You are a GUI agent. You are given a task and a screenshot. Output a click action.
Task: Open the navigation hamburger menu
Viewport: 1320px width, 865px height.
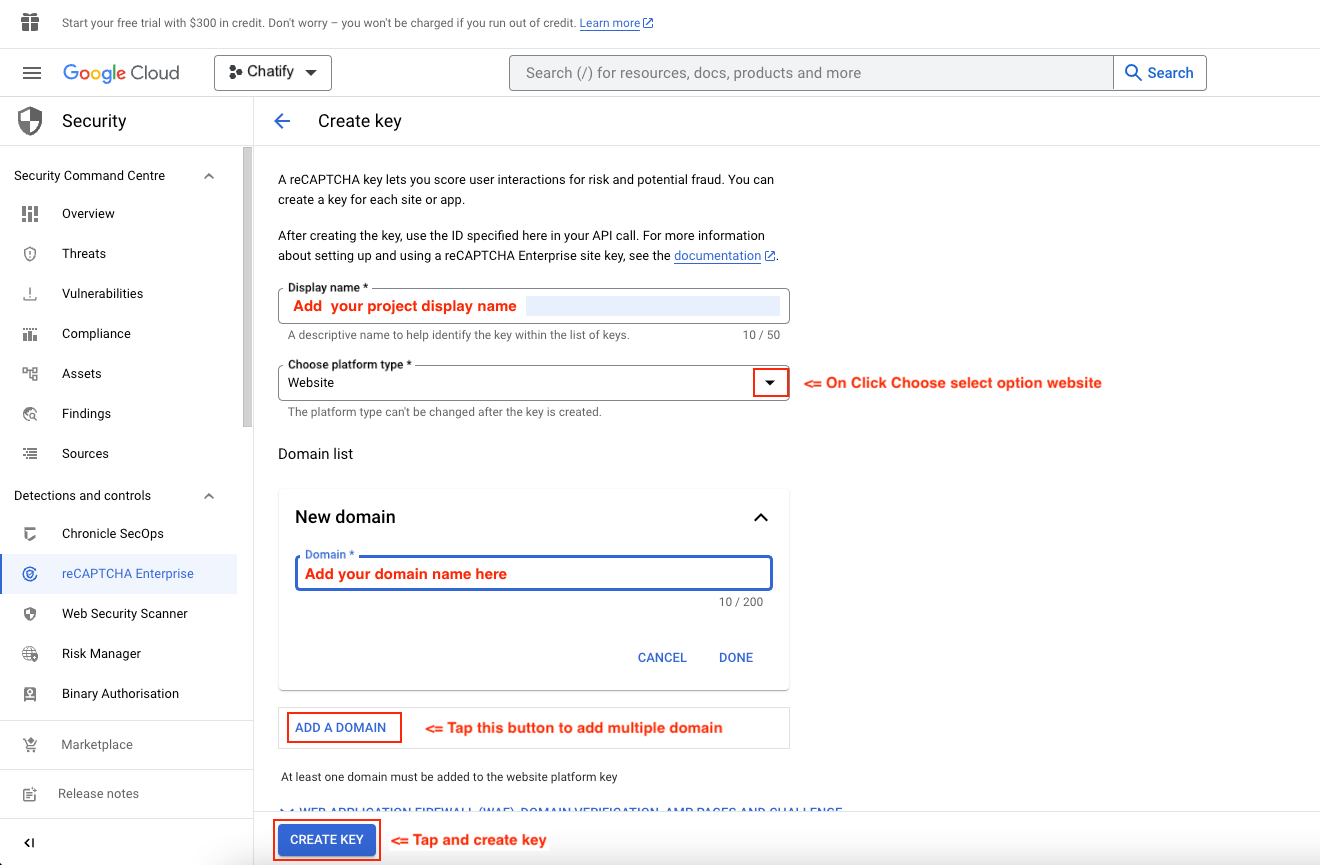(31, 72)
